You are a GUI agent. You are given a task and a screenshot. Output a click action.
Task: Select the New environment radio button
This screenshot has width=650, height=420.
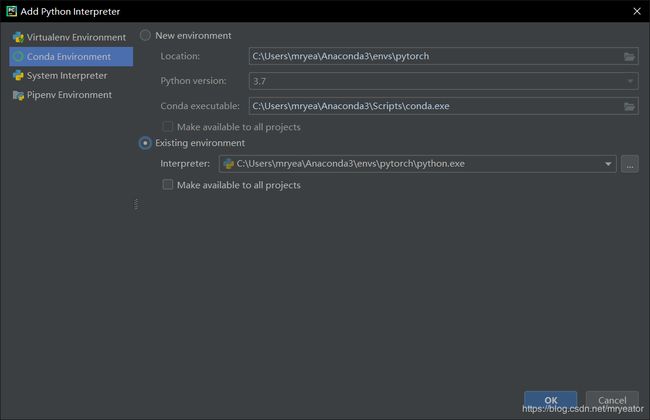(145, 35)
